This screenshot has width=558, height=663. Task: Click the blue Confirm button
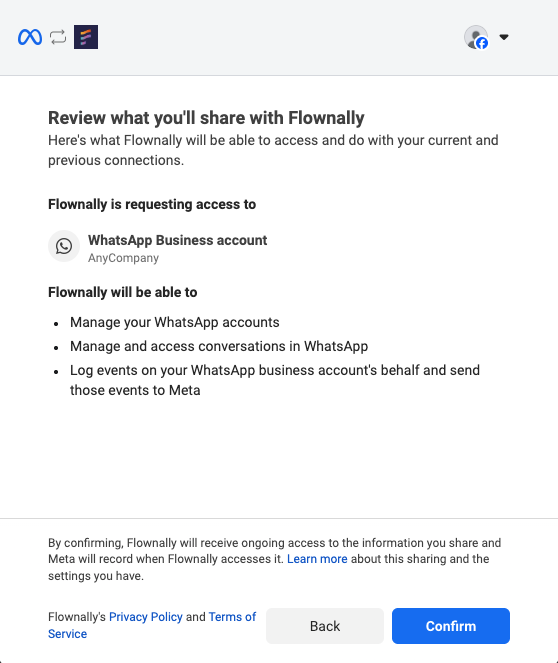pyautogui.click(x=451, y=626)
